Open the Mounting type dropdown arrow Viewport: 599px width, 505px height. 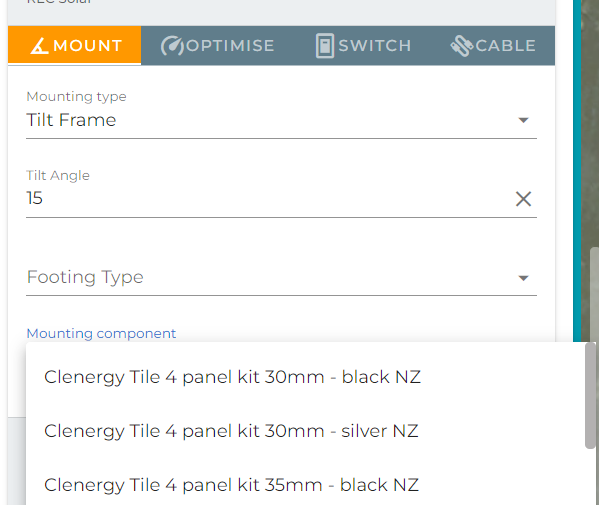[x=523, y=120]
